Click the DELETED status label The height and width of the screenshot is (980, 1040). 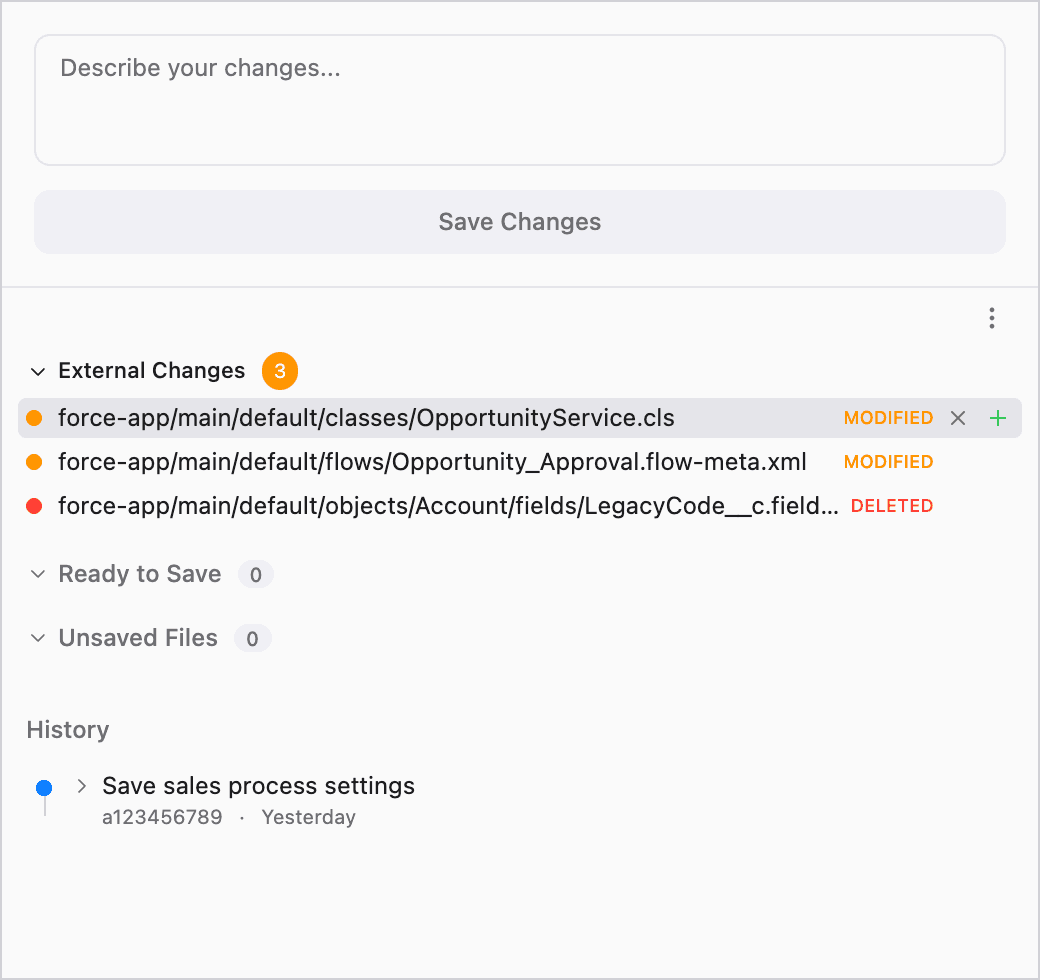(891, 506)
